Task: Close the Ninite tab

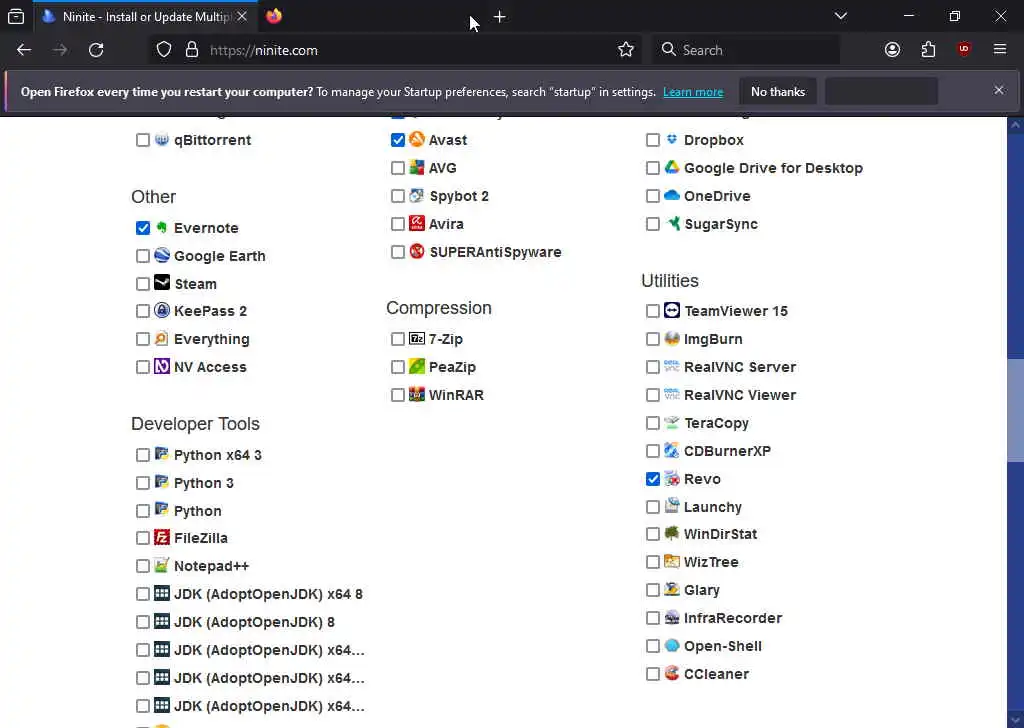Action: (x=242, y=16)
